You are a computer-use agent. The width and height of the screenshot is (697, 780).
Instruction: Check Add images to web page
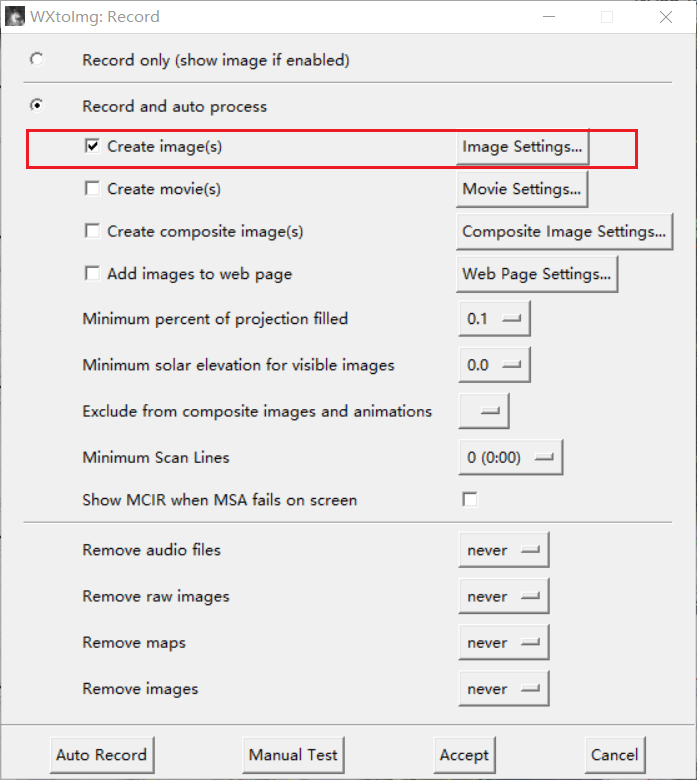pyautogui.click(x=92, y=273)
